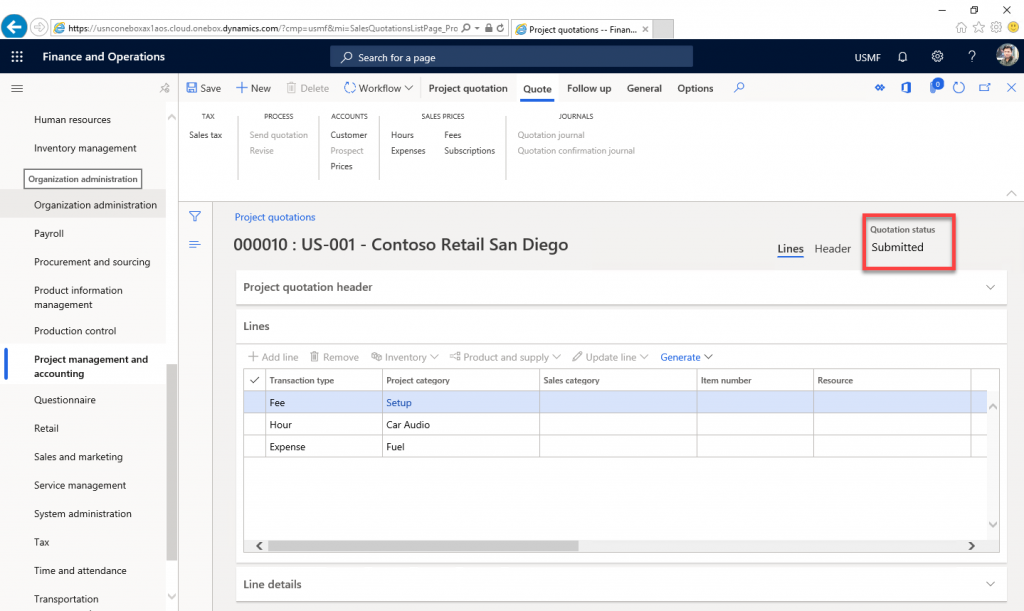Unpin the left navigation pane

point(166,88)
